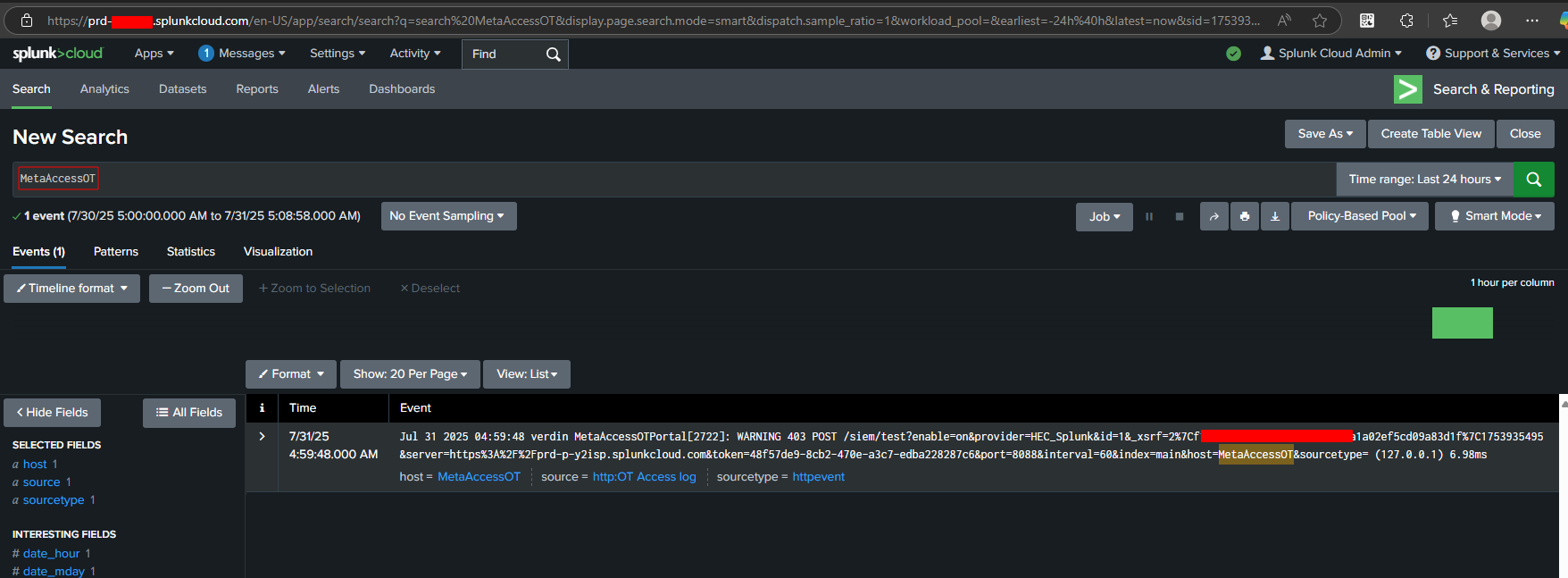Click the host field in Selected Fields
The image size is (1568, 578).
pos(35,465)
